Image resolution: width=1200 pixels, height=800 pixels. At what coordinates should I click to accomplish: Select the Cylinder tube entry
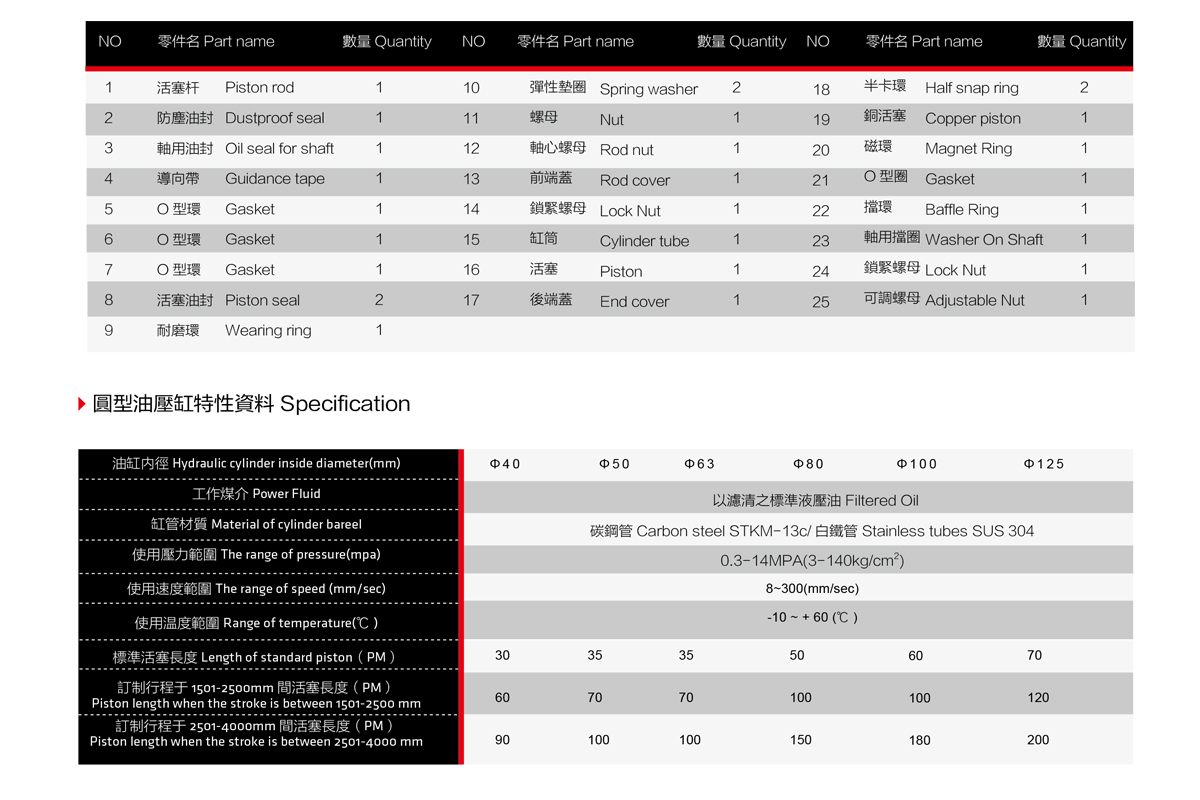pos(644,241)
